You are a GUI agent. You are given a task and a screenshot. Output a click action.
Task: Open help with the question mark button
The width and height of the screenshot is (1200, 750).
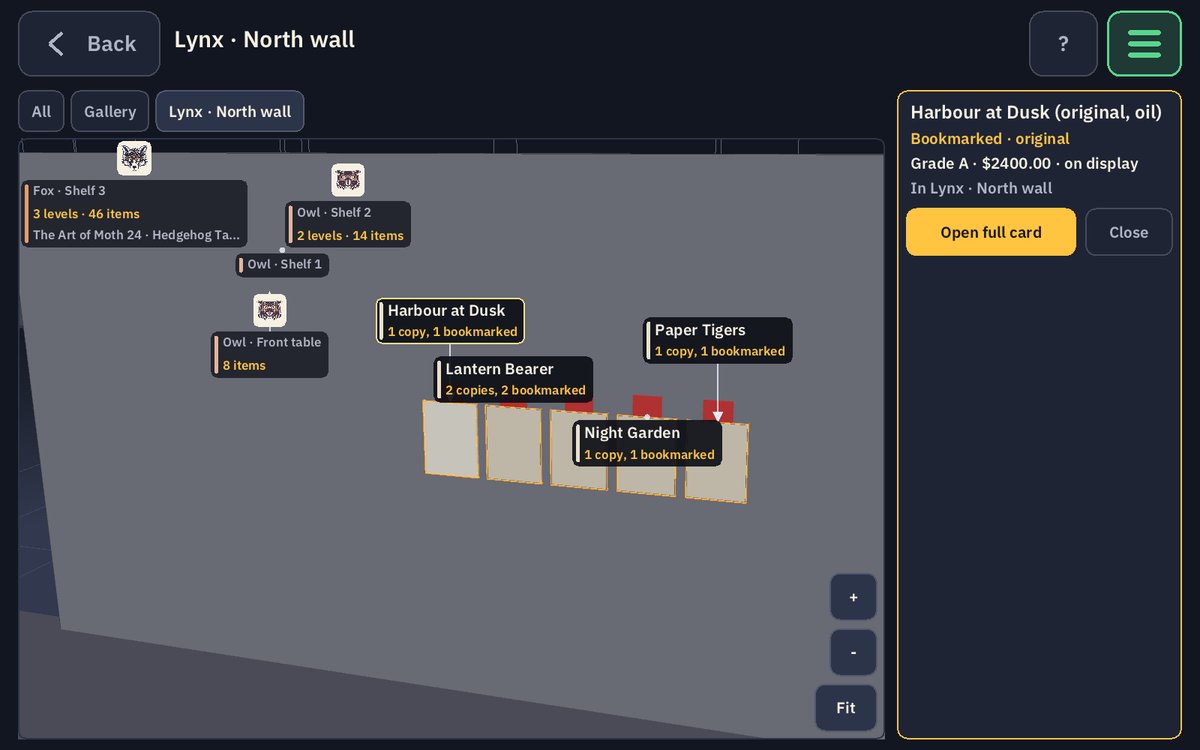tap(1063, 44)
